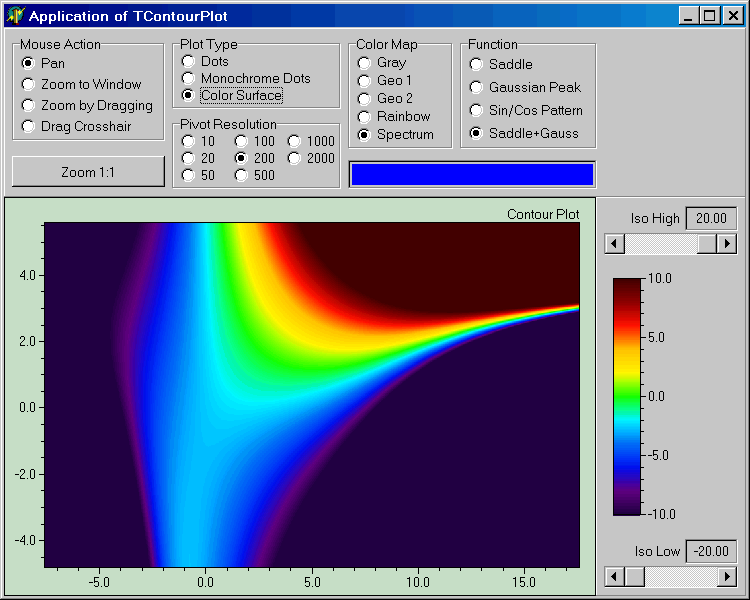The width and height of the screenshot is (750, 600).
Task: Enable the Drag Crosshair option
Action: tap(29, 127)
